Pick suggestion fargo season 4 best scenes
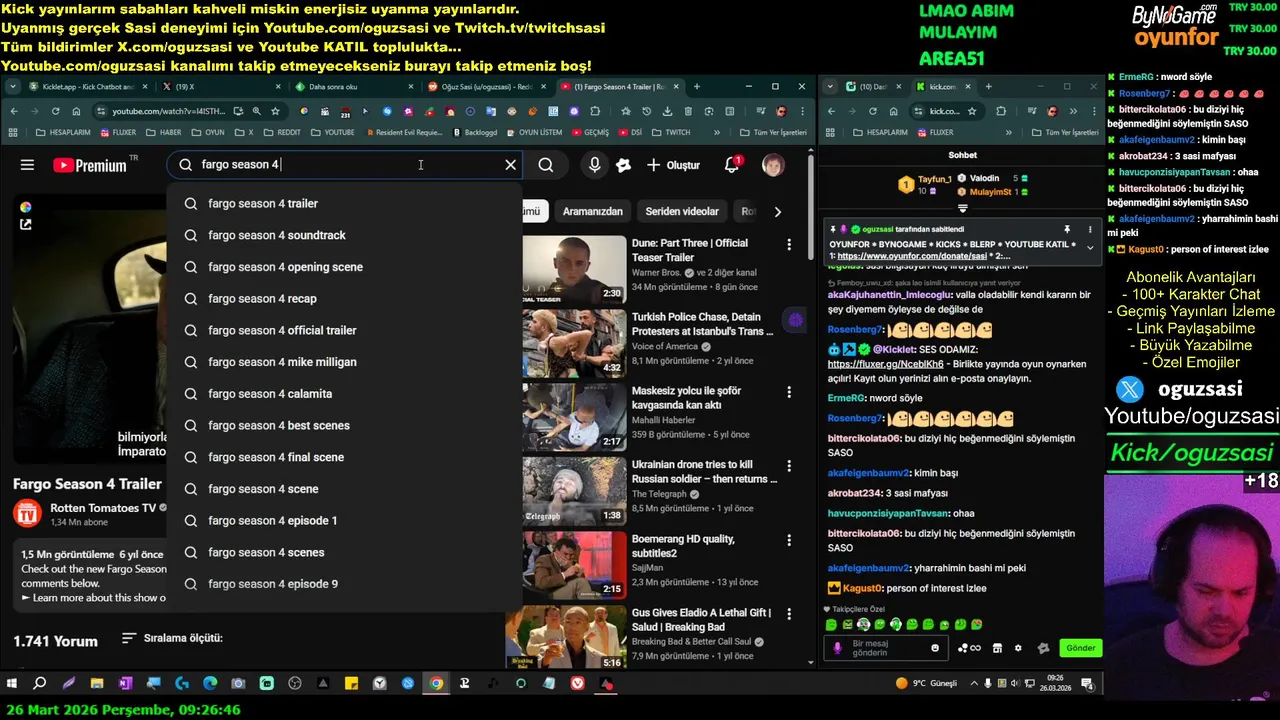This screenshot has height=720, width=1280. pyautogui.click(x=345, y=425)
